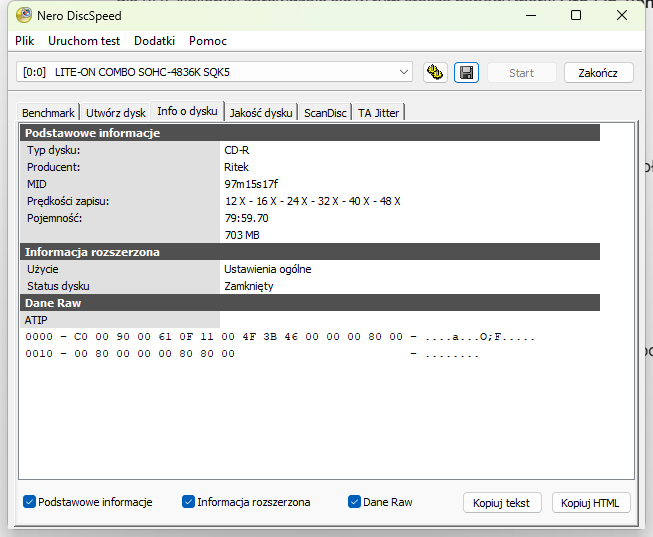Switch to the Benchmark tab
This screenshot has width=653, height=537.
48,113
